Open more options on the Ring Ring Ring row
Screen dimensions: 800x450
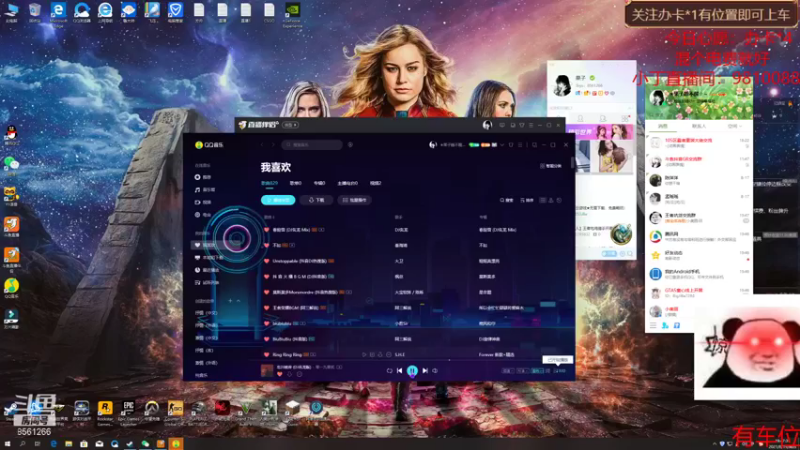coord(389,355)
